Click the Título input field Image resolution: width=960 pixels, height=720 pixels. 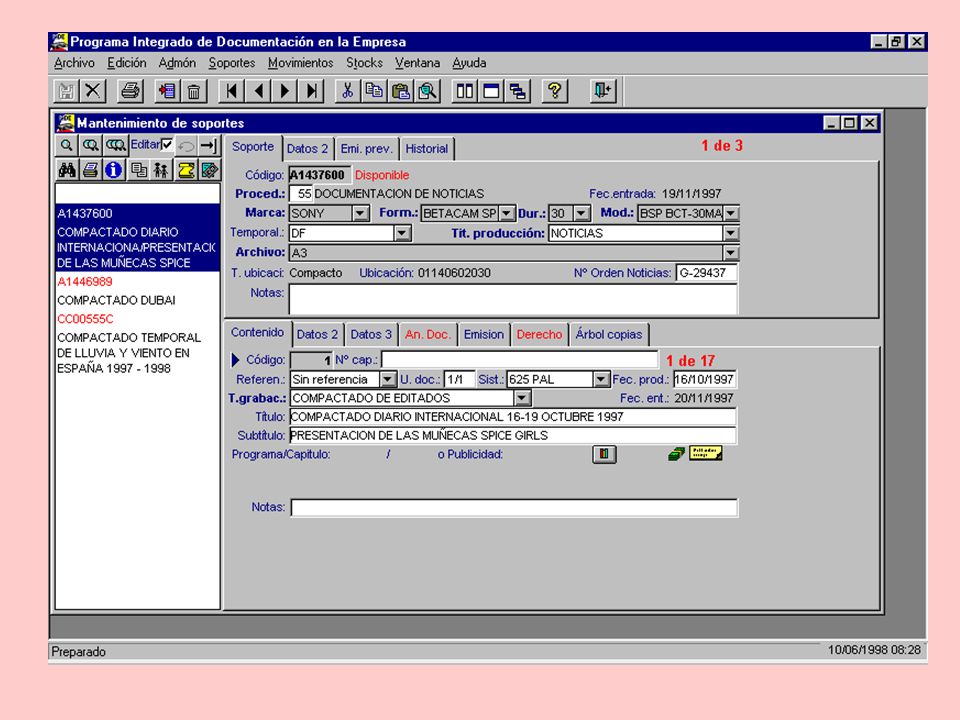click(x=513, y=417)
